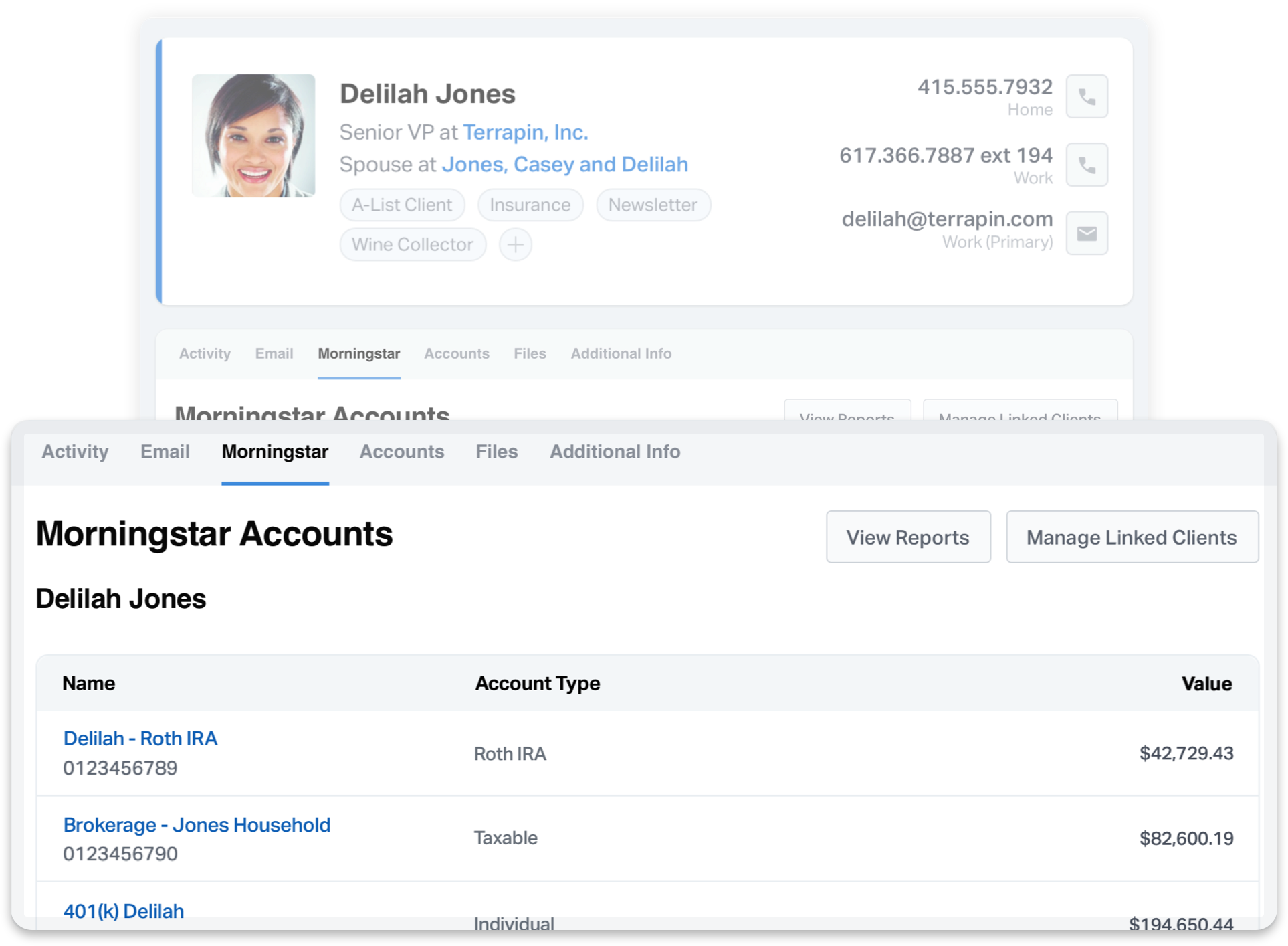Switch to the Email tab

click(x=165, y=452)
